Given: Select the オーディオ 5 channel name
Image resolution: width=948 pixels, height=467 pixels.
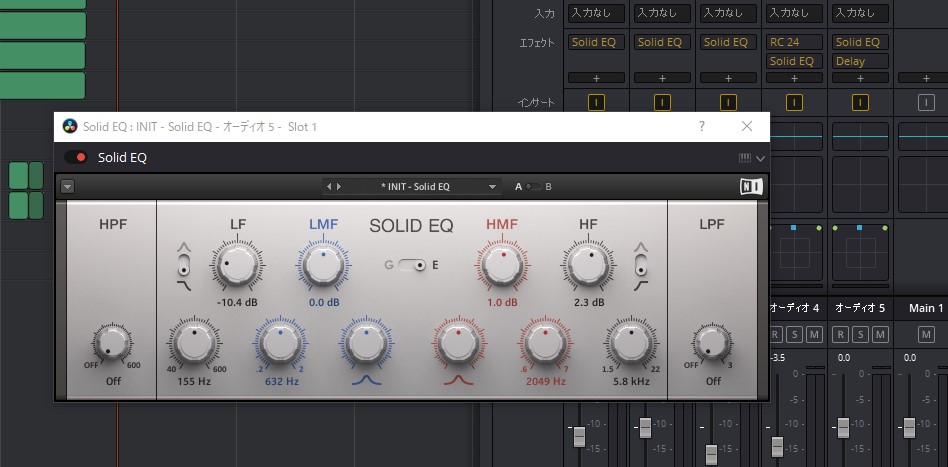Looking at the screenshot, I should [860, 309].
